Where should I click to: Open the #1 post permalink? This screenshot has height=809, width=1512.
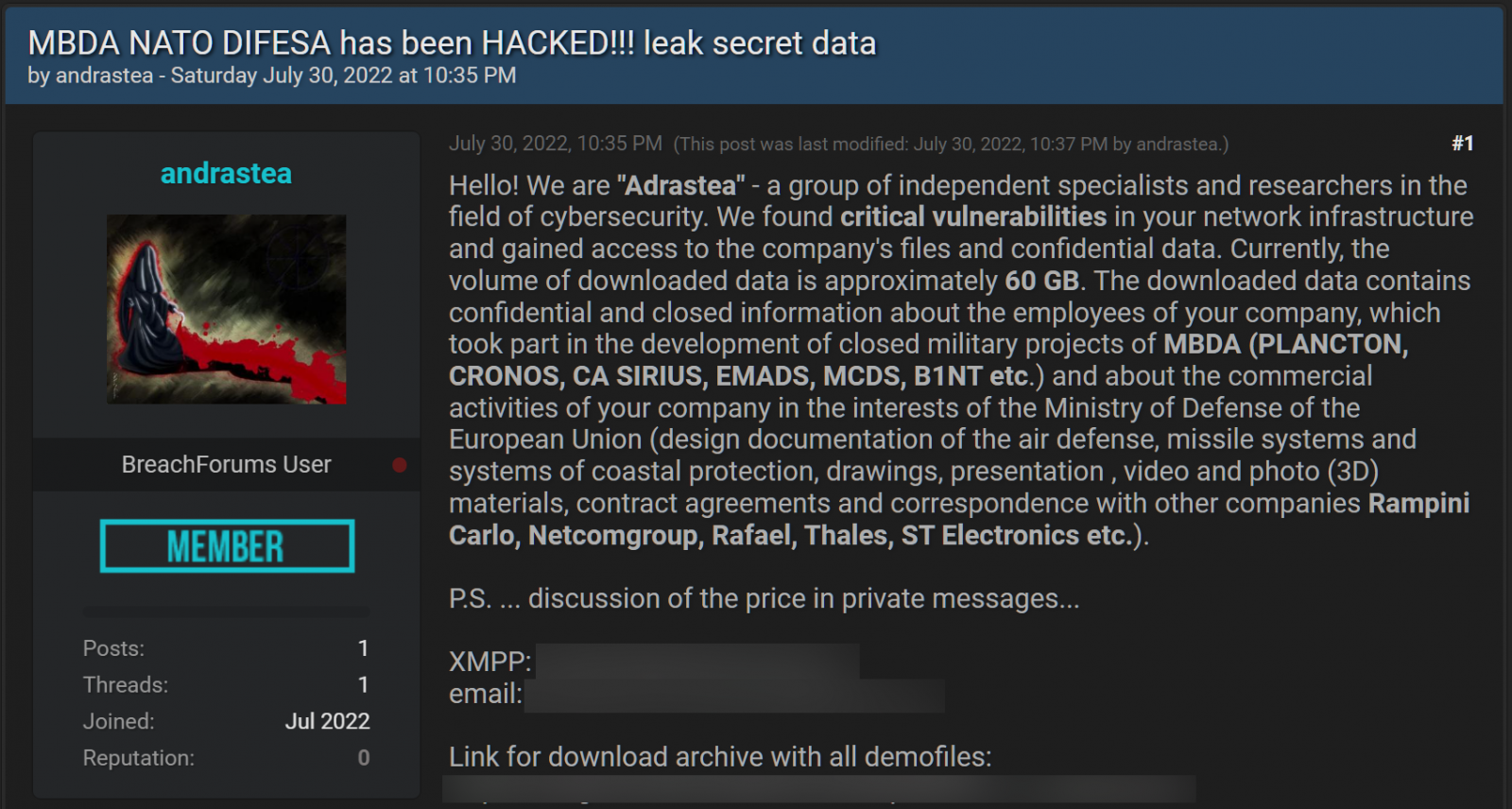coord(1462,144)
